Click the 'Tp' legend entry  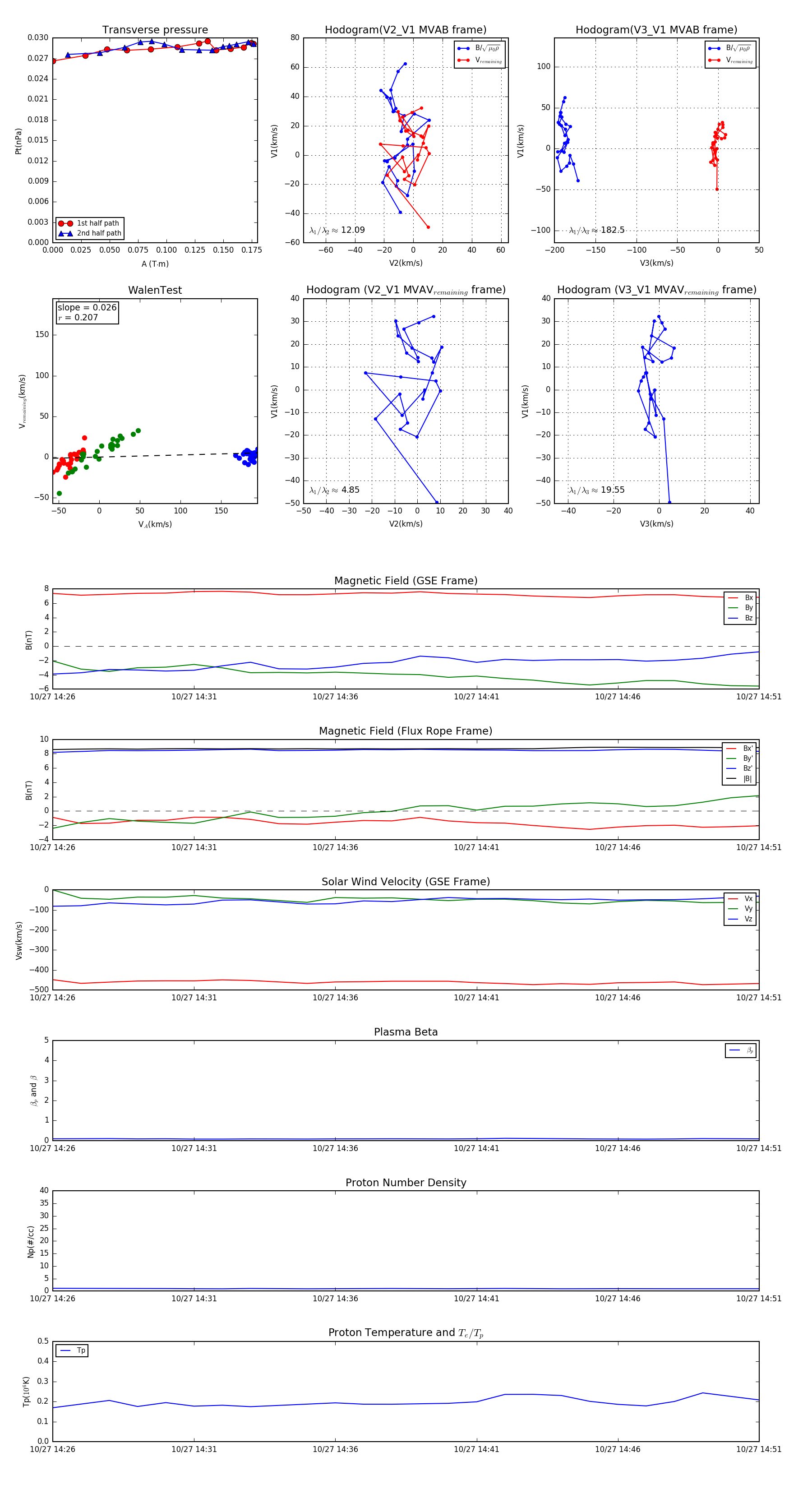(72, 1351)
